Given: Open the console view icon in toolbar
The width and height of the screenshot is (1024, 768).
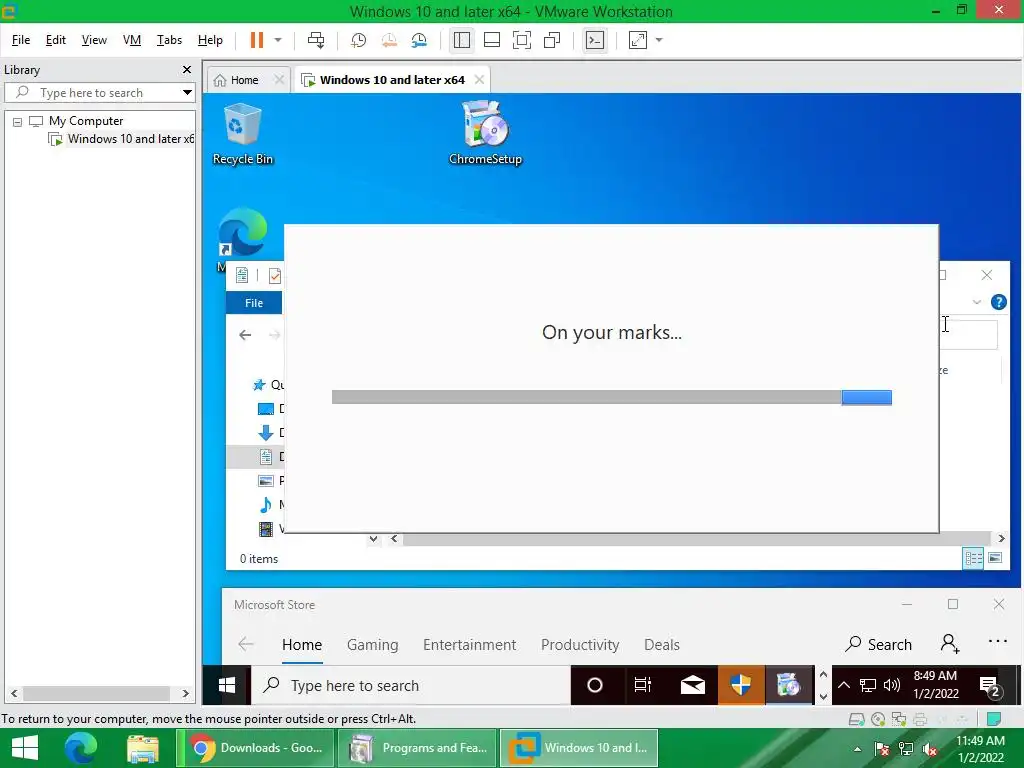Looking at the screenshot, I should pos(595,40).
